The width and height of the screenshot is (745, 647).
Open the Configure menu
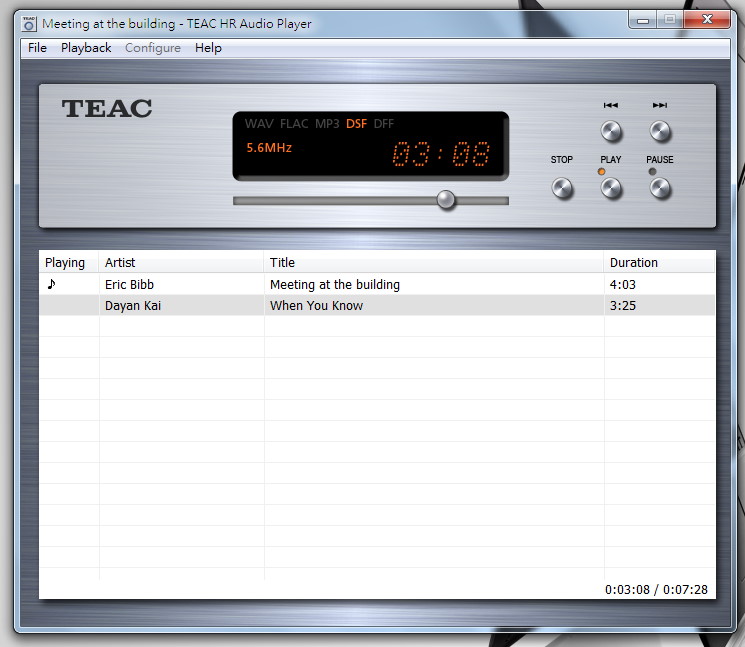[153, 48]
